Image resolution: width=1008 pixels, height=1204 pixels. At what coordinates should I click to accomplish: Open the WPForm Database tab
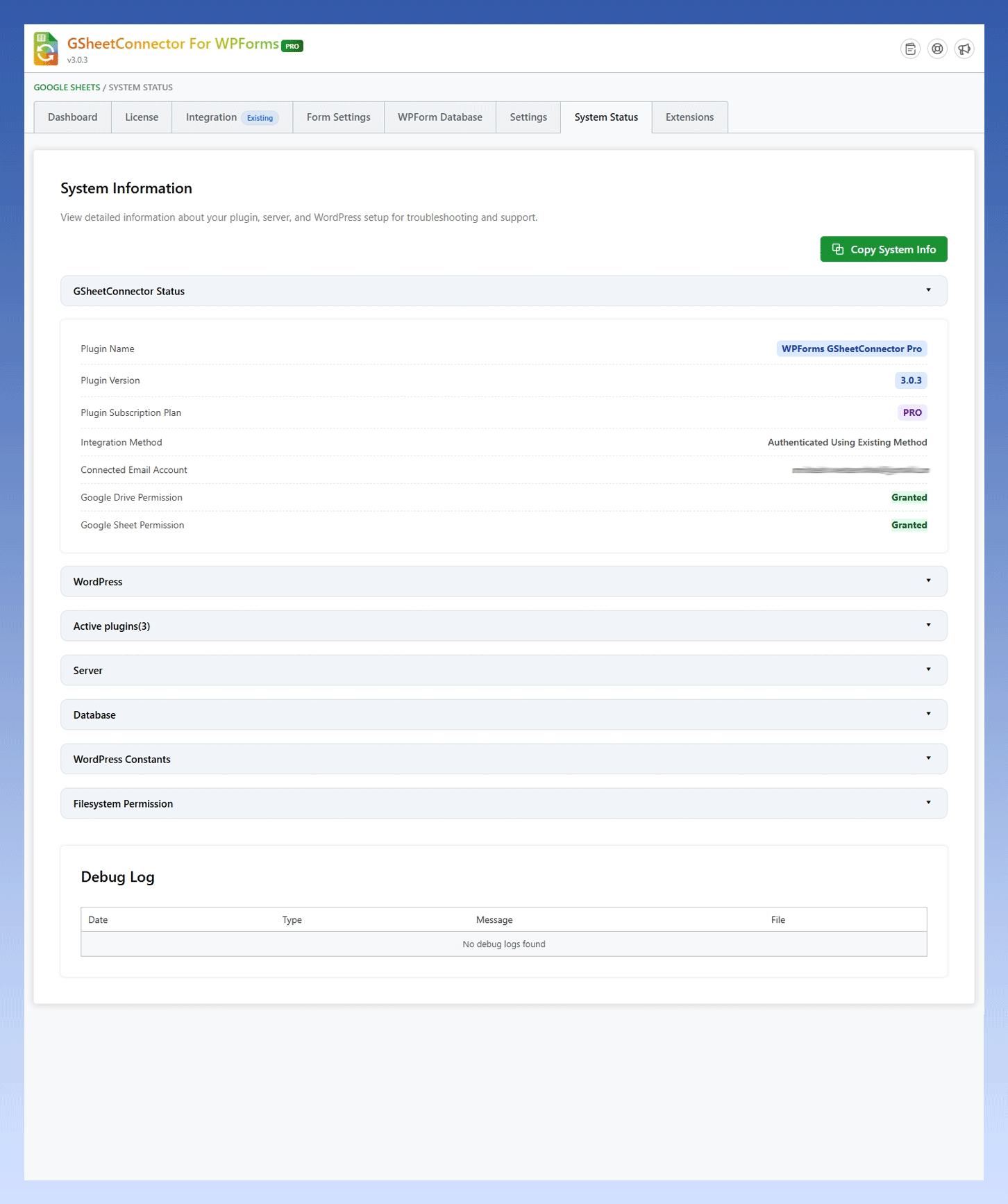tap(440, 117)
